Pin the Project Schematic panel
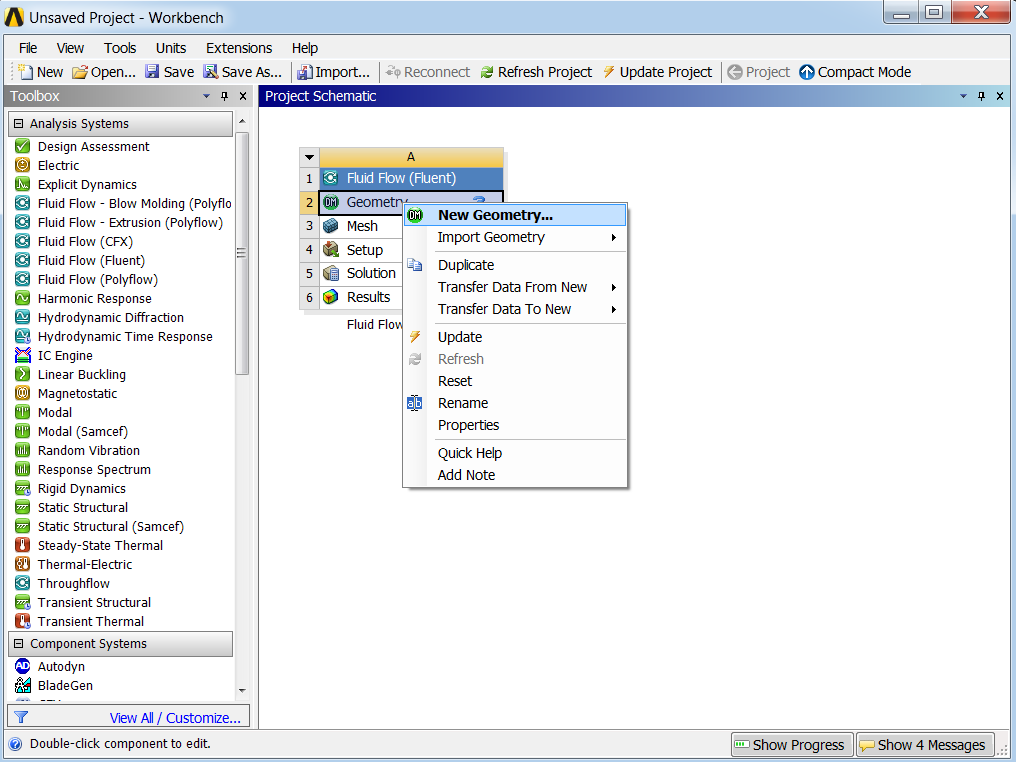The width and height of the screenshot is (1016, 762). [x=981, y=96]
